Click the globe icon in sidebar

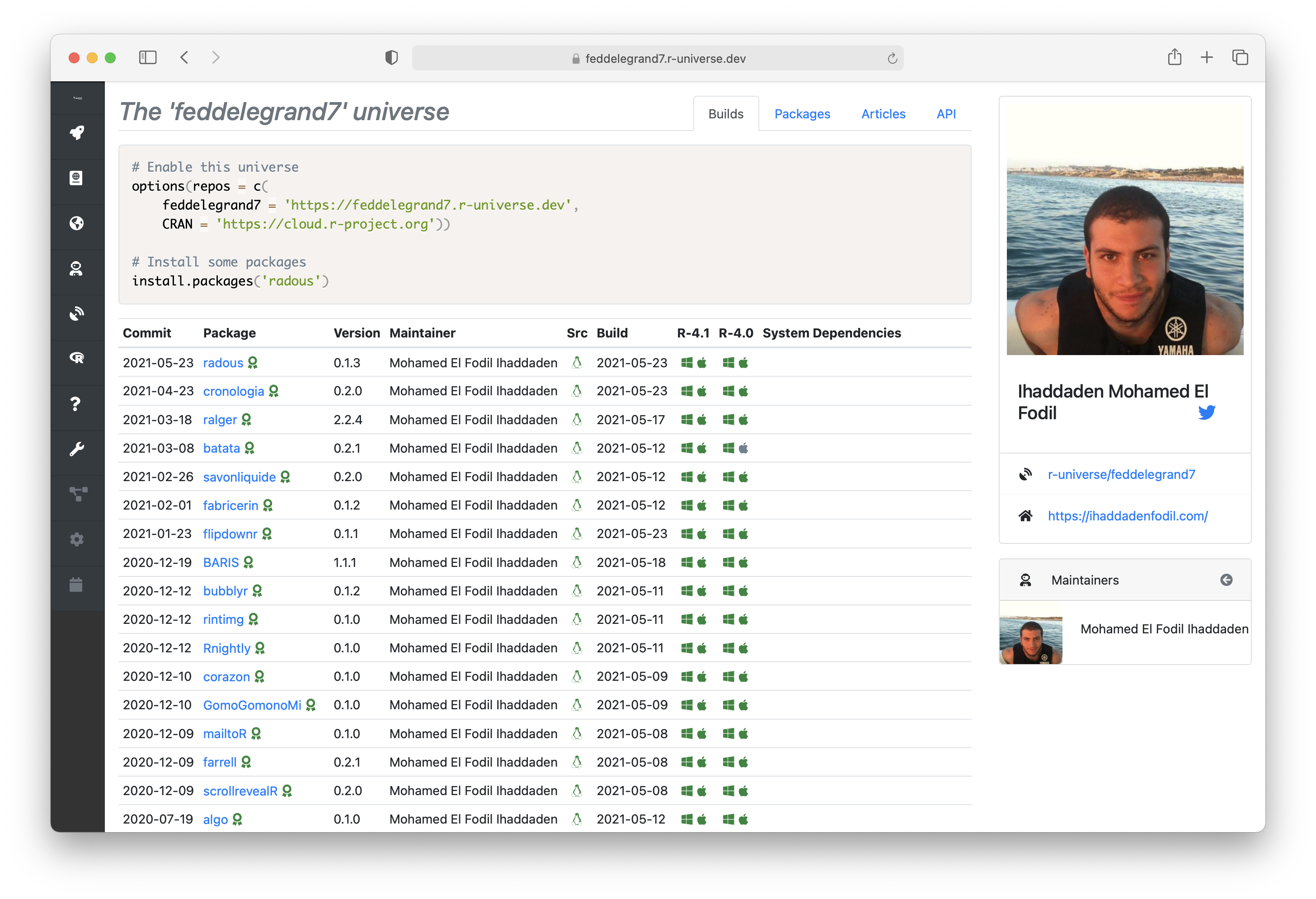tap(76, 223)
